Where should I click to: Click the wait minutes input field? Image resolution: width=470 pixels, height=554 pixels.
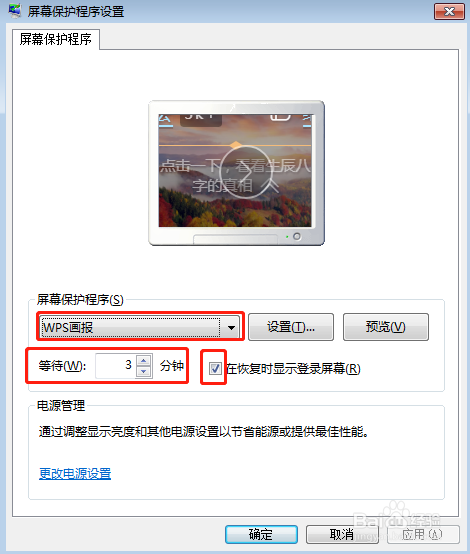[115, 366]
